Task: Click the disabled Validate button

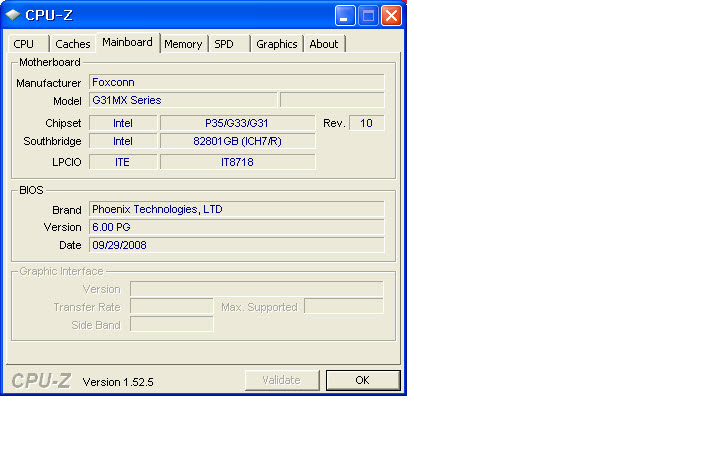Action: pyautogui.click(x=281, y=380)
